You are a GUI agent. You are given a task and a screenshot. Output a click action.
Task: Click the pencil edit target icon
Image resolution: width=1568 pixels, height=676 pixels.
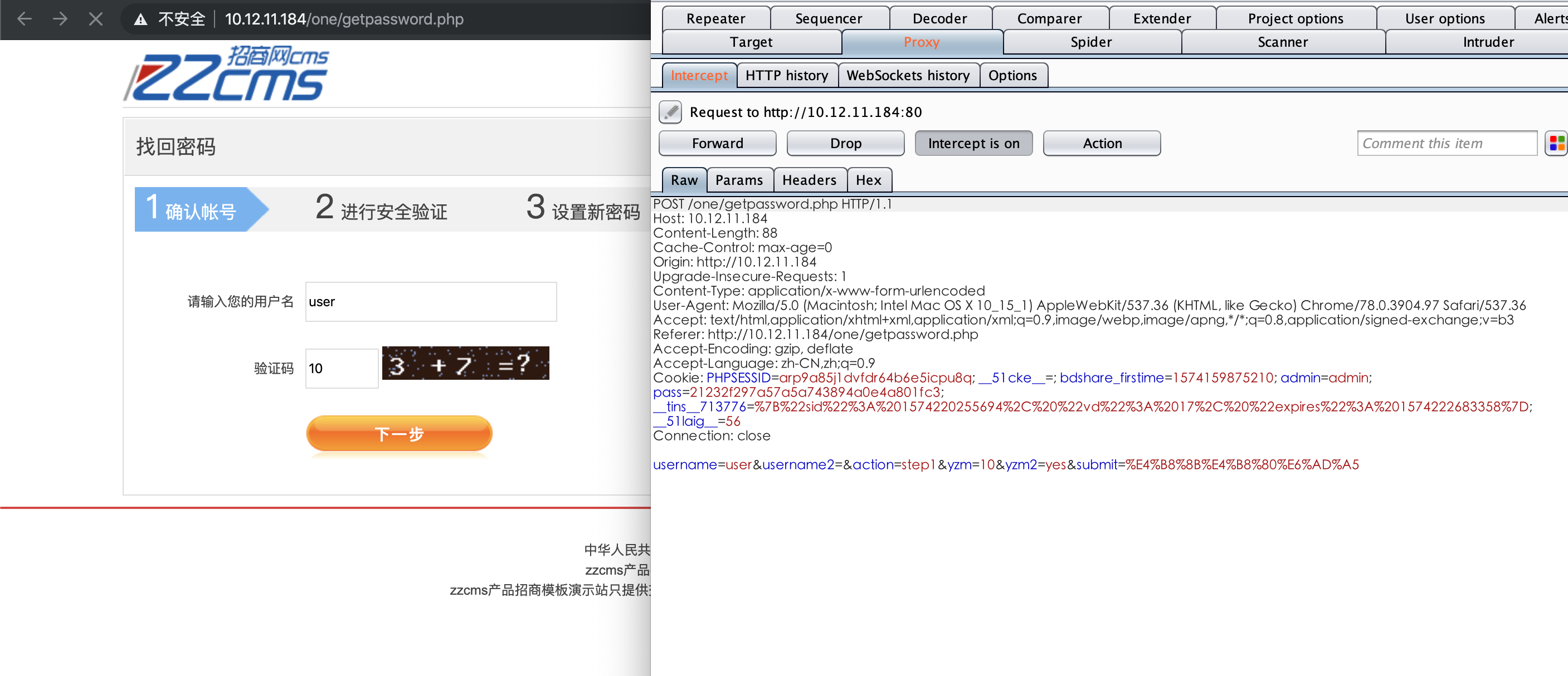(x=670, y=112)
